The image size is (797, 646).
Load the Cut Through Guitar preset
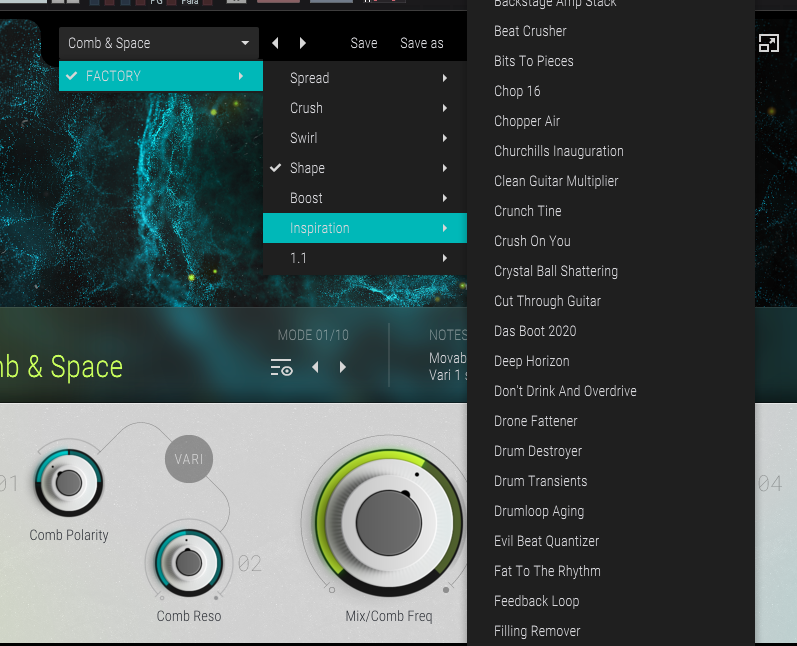611,301
